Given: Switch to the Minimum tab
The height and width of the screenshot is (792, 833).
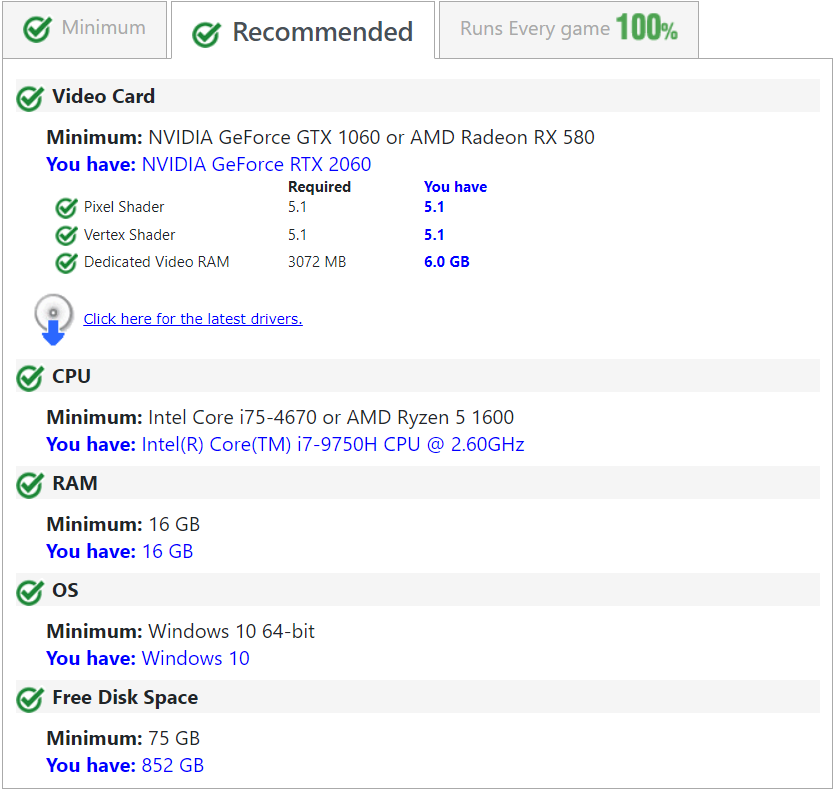Looking at the screenshot, I should (x=84, y=29).
